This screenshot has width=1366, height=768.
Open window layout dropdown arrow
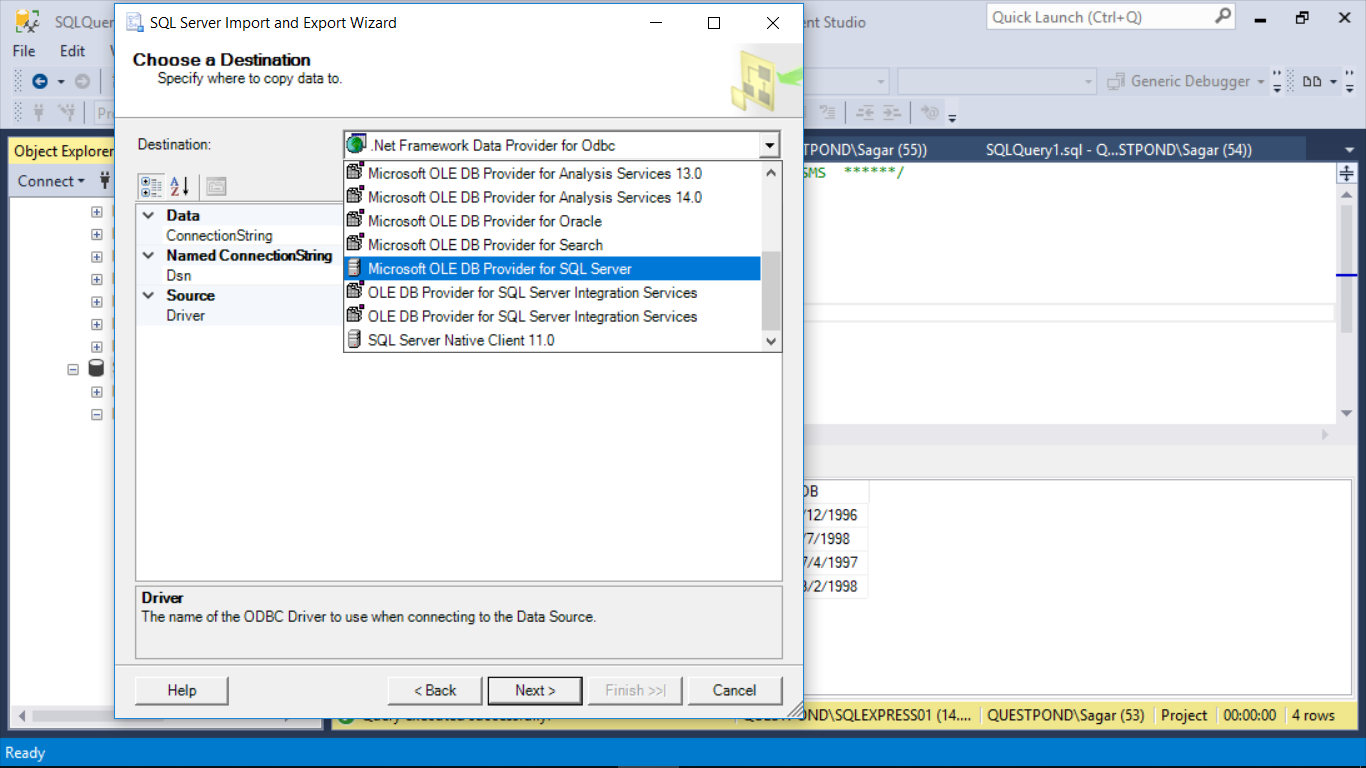click(1334, 82)
